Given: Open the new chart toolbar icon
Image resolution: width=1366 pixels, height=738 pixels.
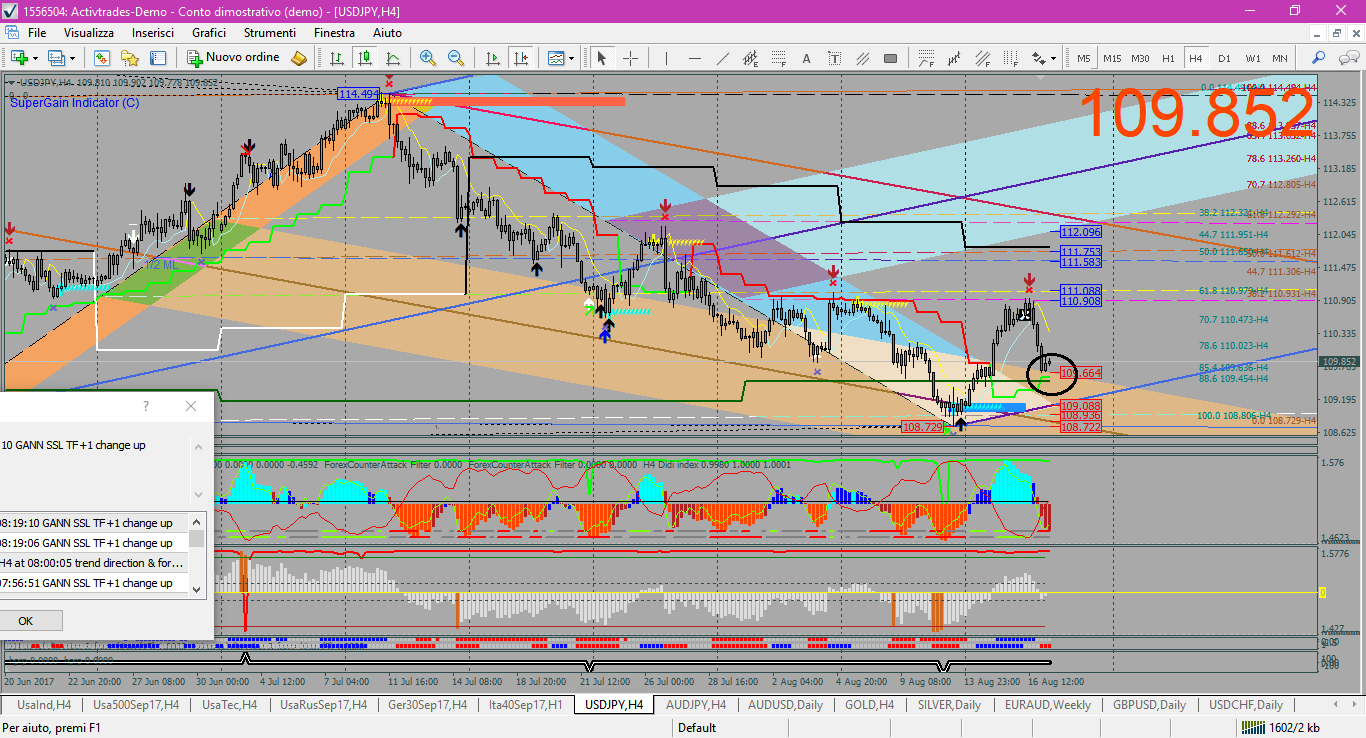Looking at the screenshot, I should (19, 58).
